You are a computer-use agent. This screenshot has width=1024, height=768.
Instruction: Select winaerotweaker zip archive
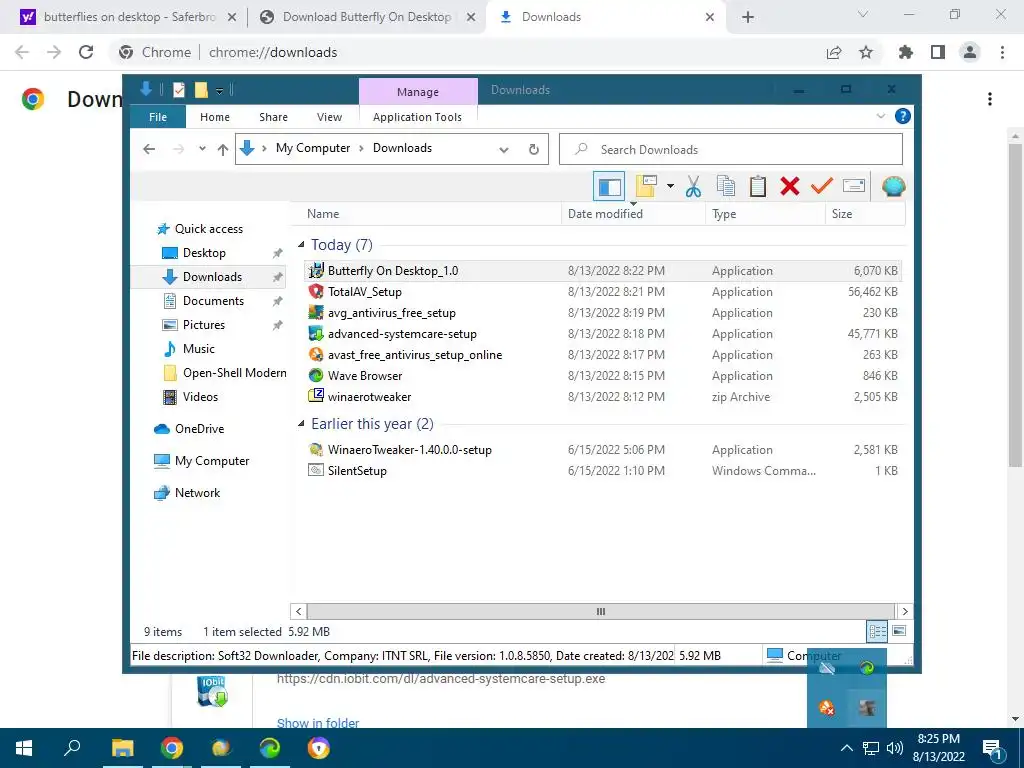603,396
